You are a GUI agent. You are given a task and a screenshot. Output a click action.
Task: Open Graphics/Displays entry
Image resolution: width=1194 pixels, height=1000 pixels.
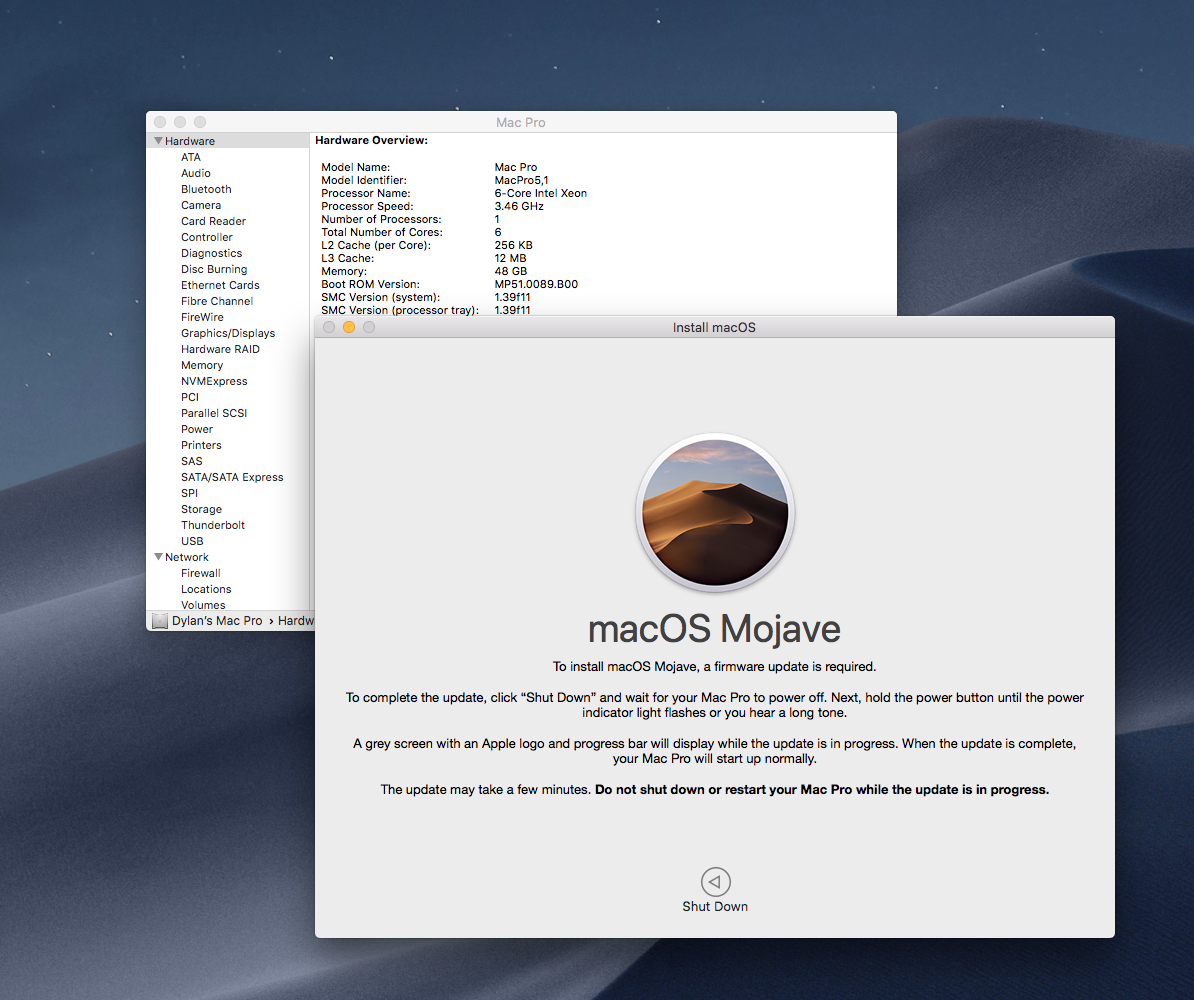[228, 333]
